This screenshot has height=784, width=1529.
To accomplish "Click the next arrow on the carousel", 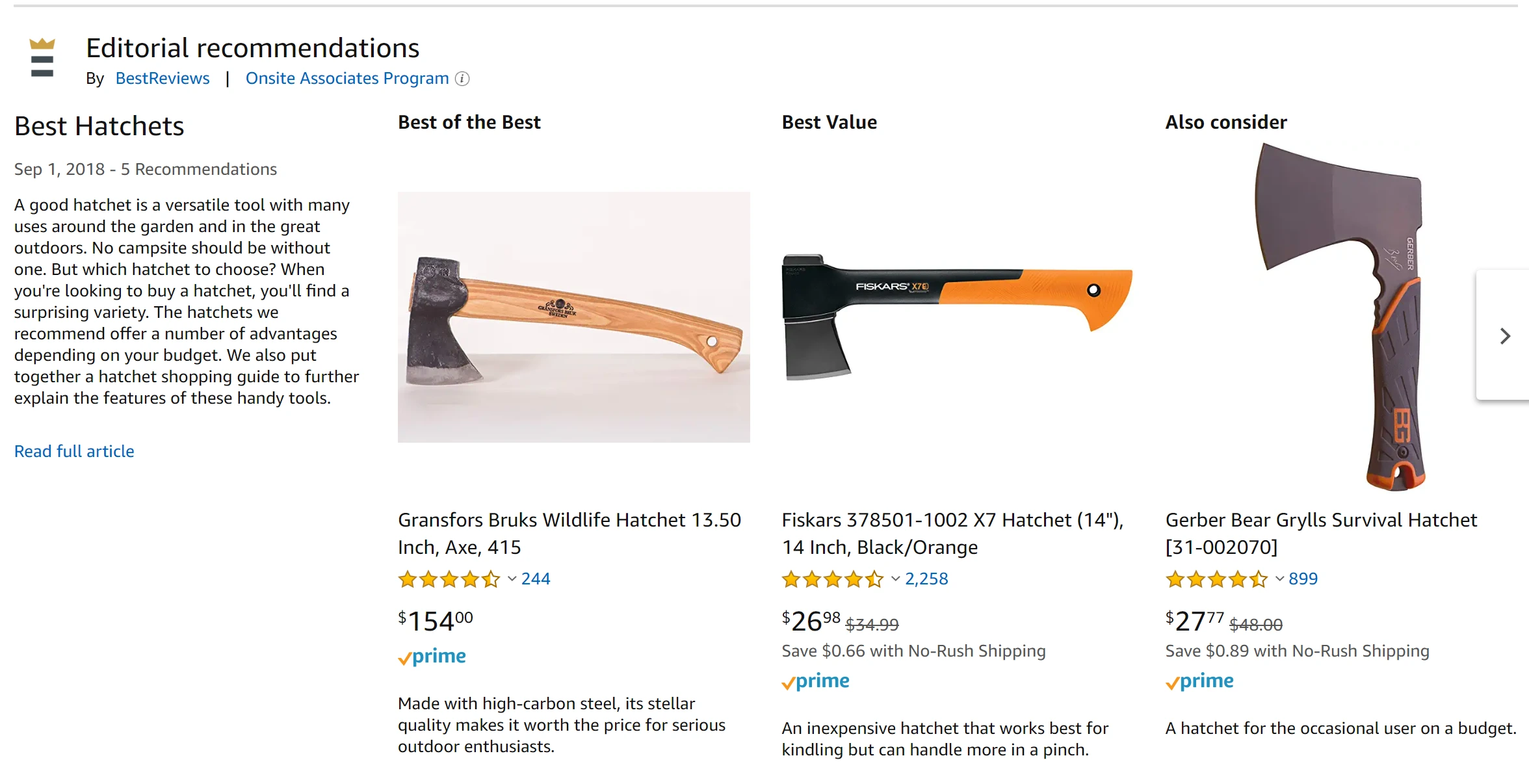I will 1504,335.
